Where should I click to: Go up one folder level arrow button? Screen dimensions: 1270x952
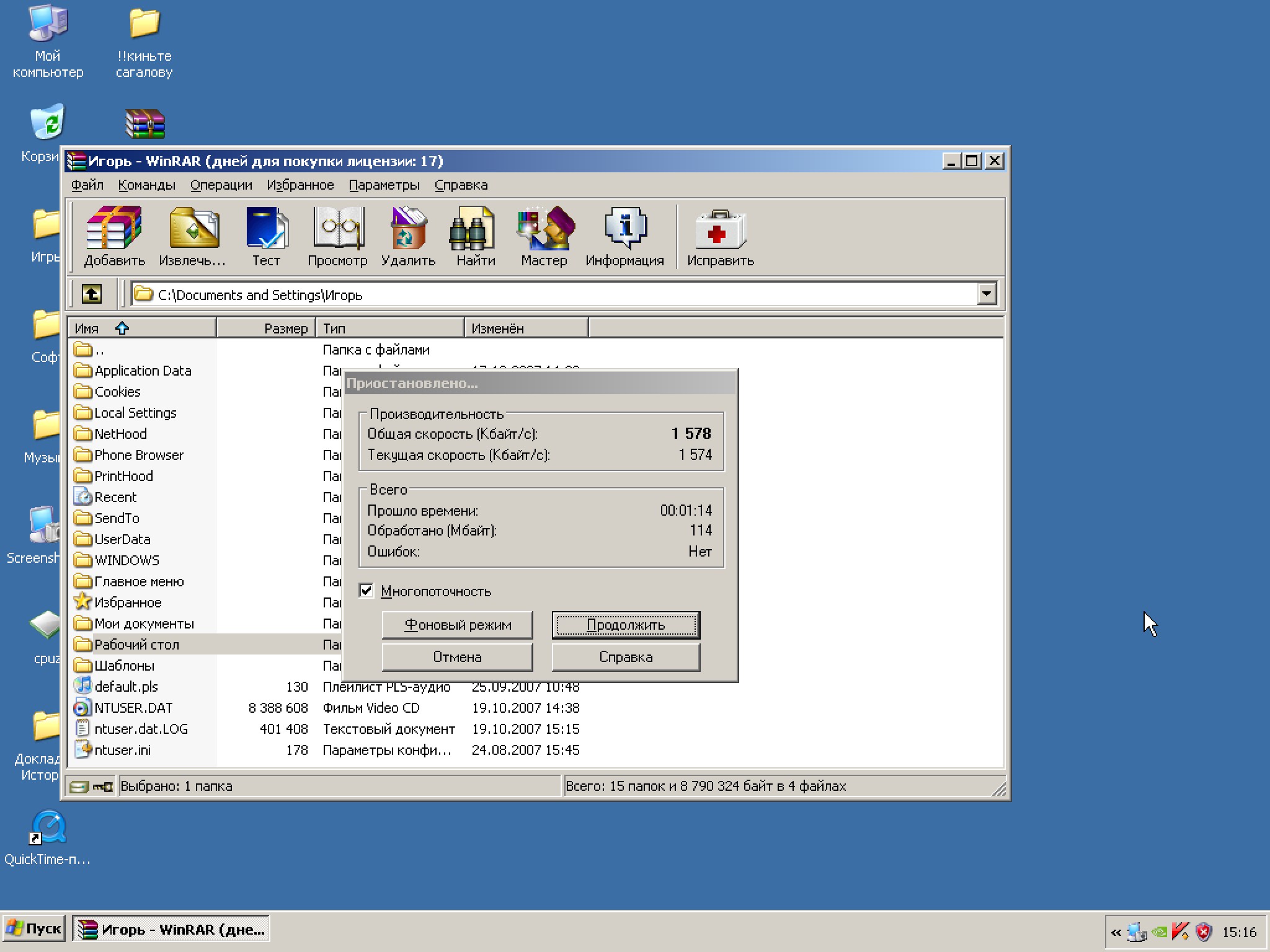[92, 294]
